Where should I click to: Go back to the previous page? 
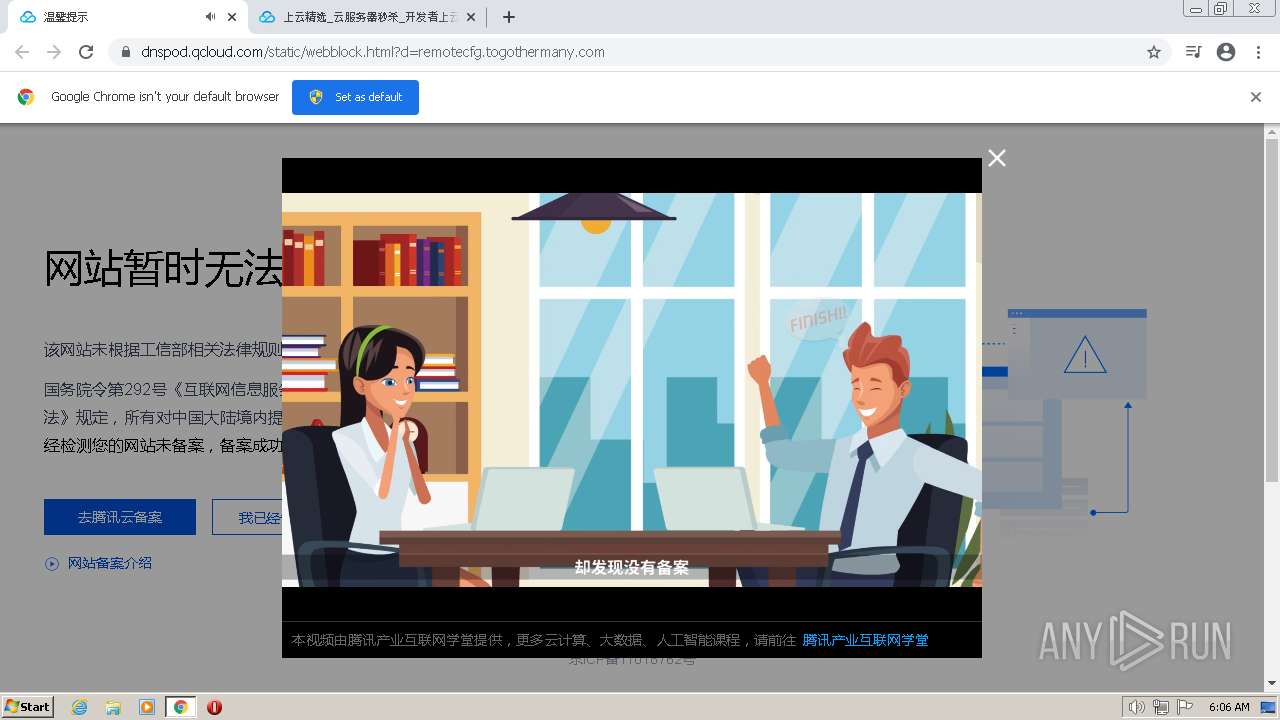coord(22,52)
